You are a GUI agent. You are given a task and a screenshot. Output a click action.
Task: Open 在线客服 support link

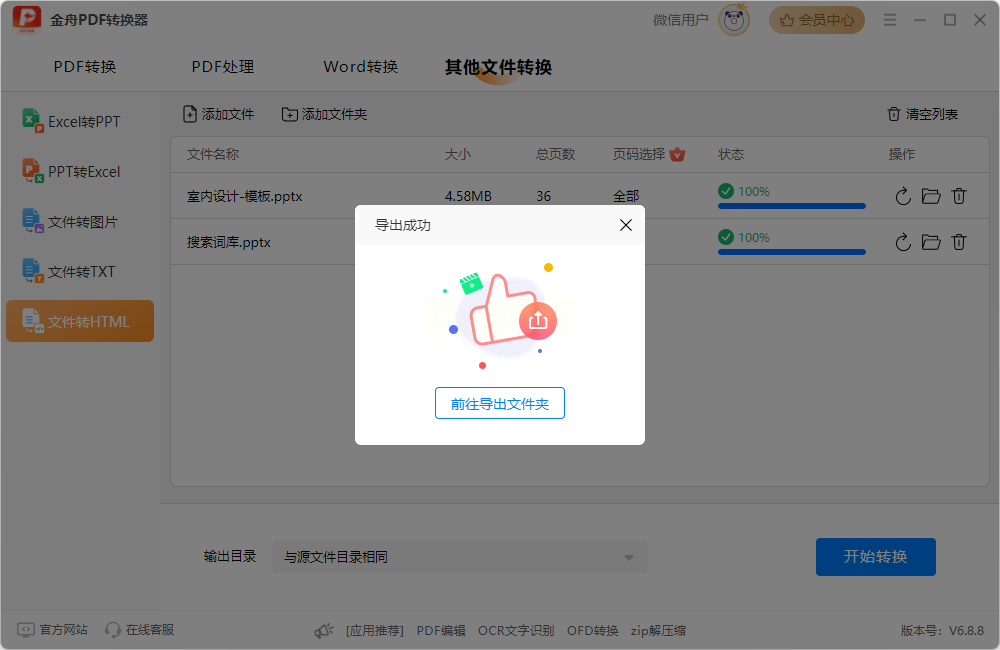pyautogui.click(x=140, y=630)
